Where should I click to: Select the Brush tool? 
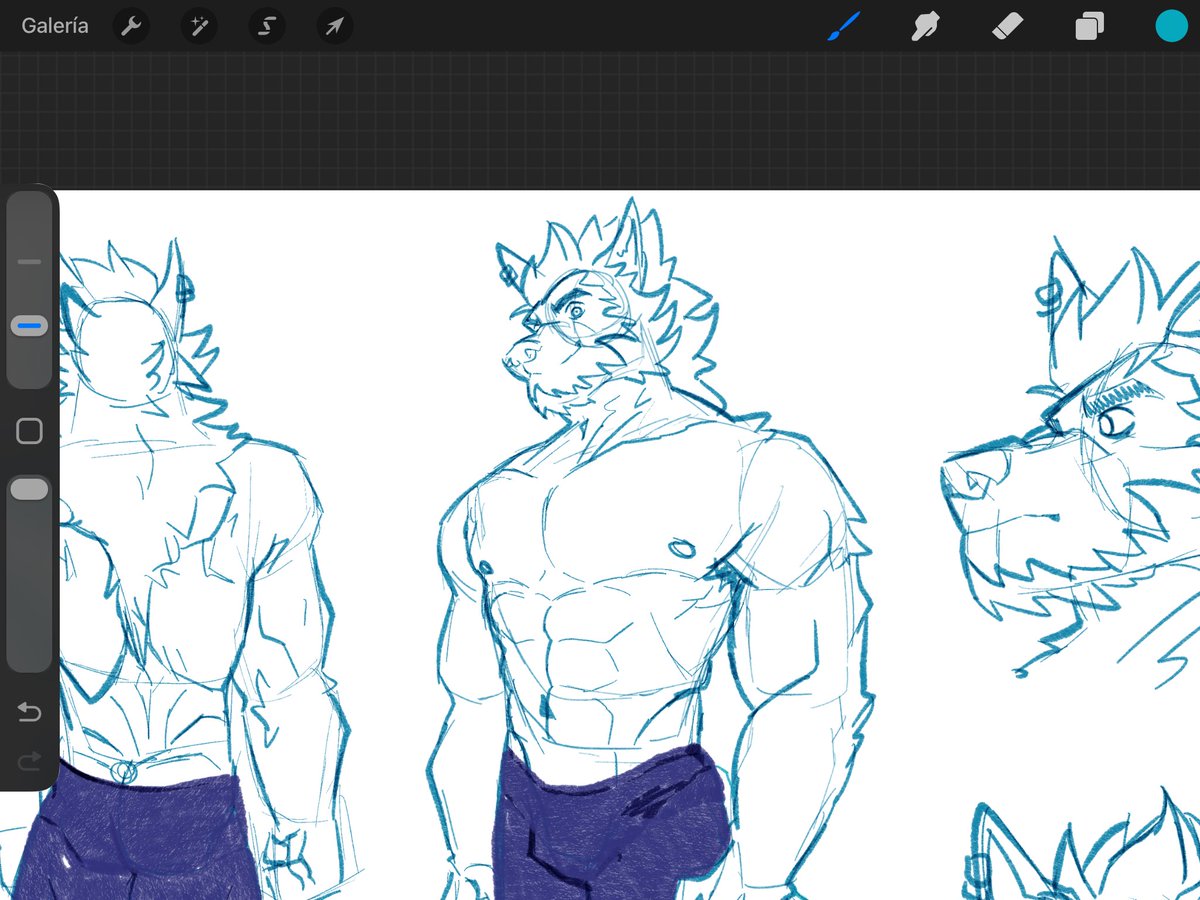(844, 26)
